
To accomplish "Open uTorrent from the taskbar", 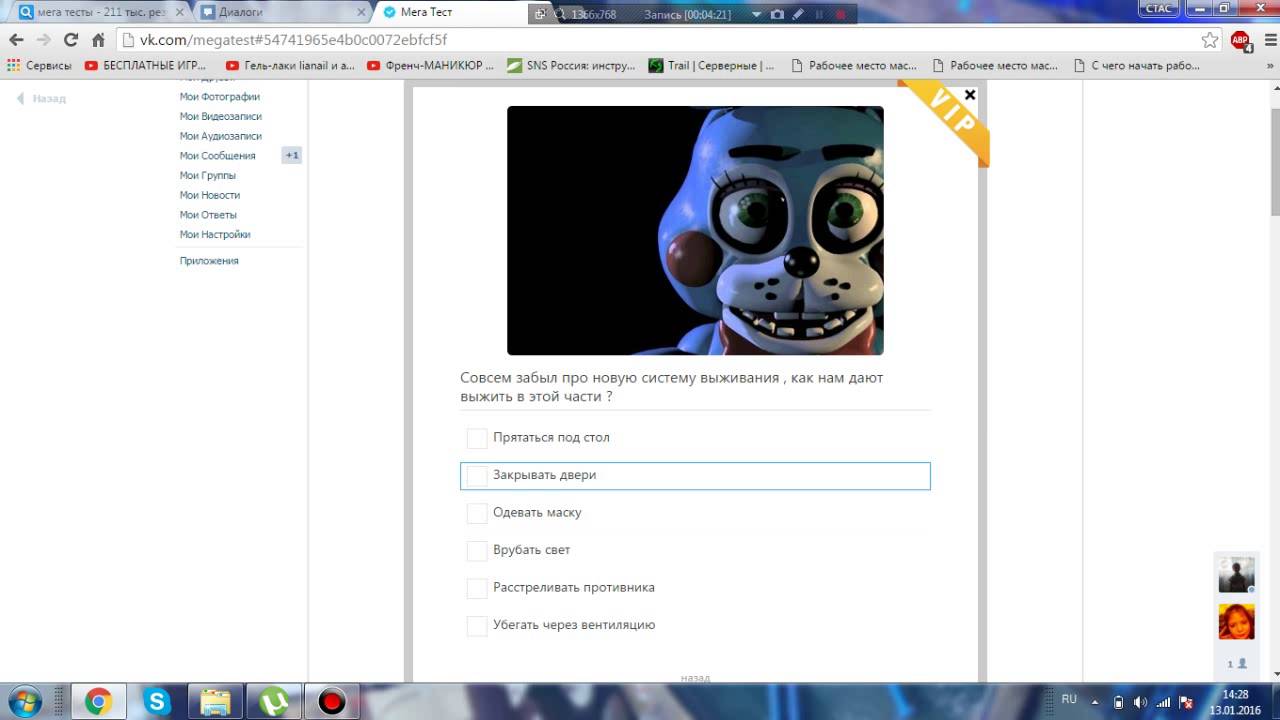I will (272, 701).
